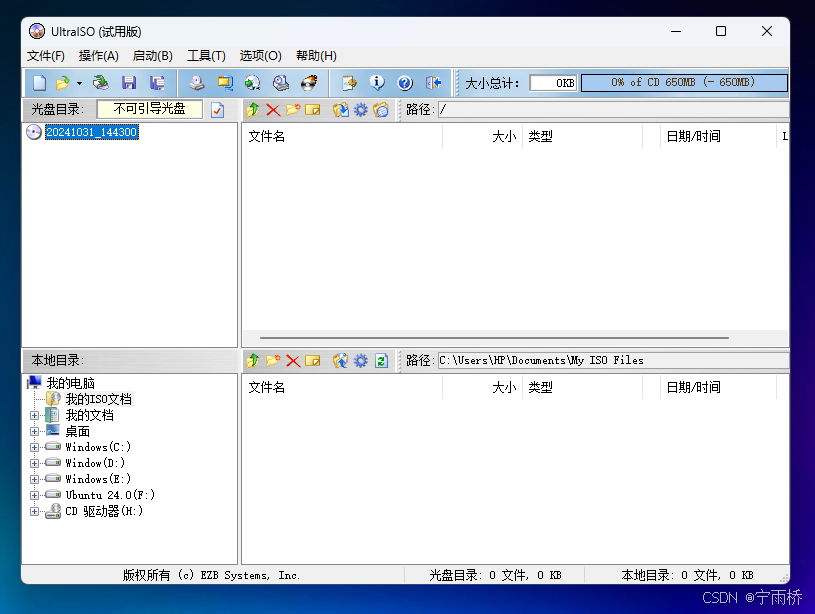Click the New blank document icon

click(x=40, y=83)
